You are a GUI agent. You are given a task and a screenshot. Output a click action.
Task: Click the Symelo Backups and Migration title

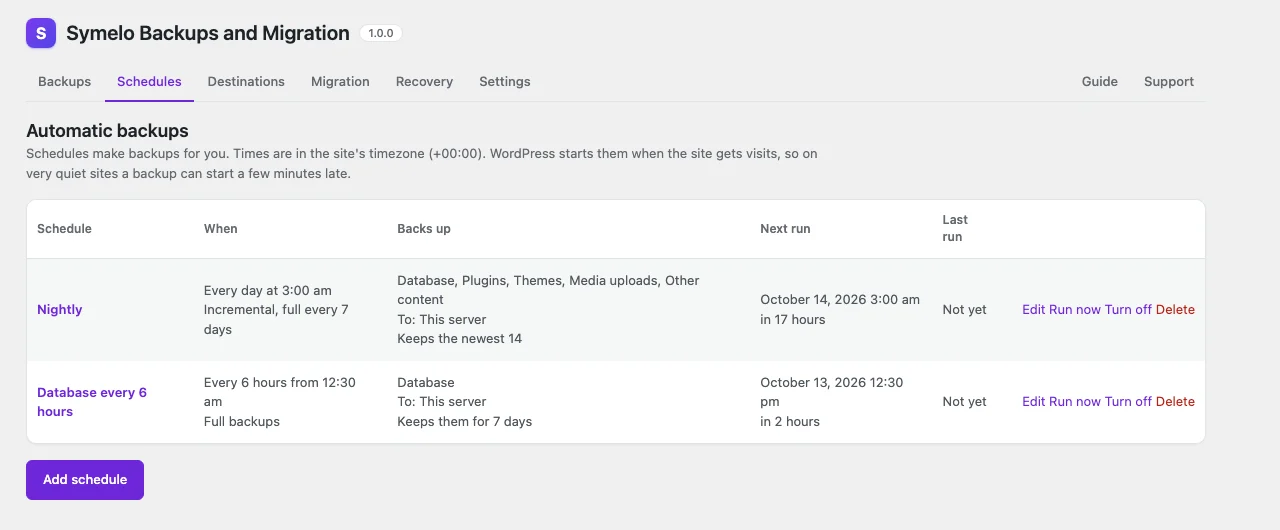(208, 33)
